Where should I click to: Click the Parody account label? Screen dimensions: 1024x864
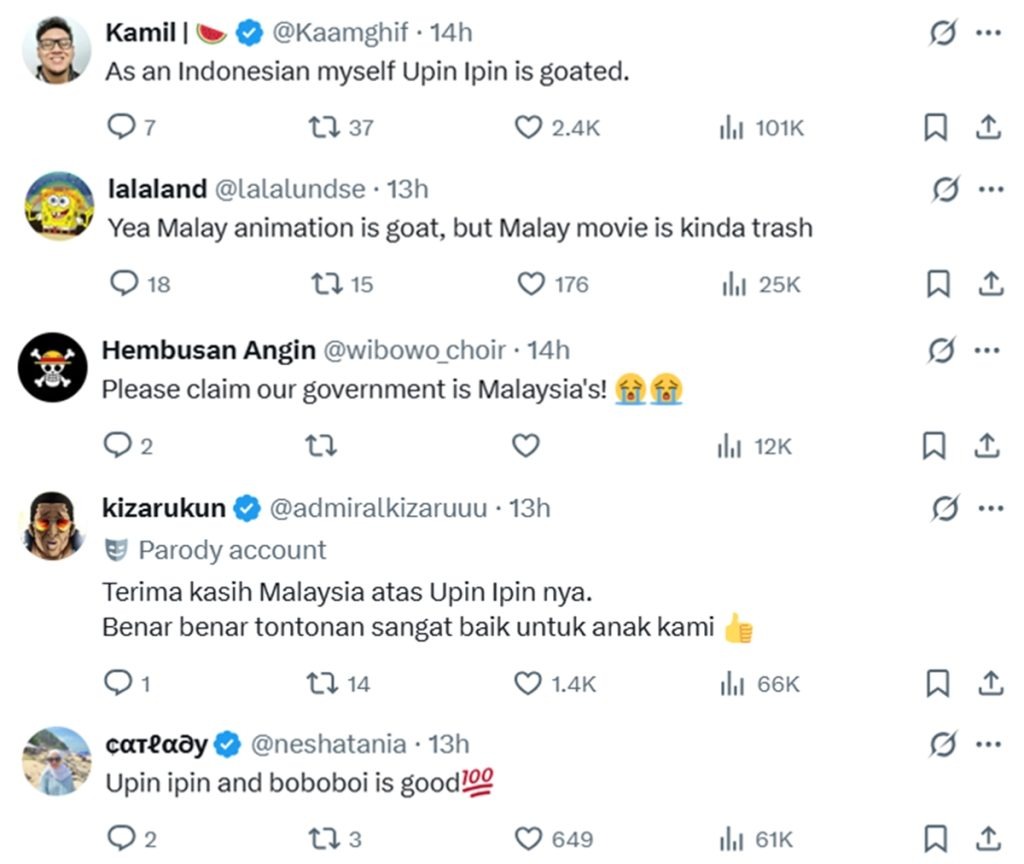232,550
